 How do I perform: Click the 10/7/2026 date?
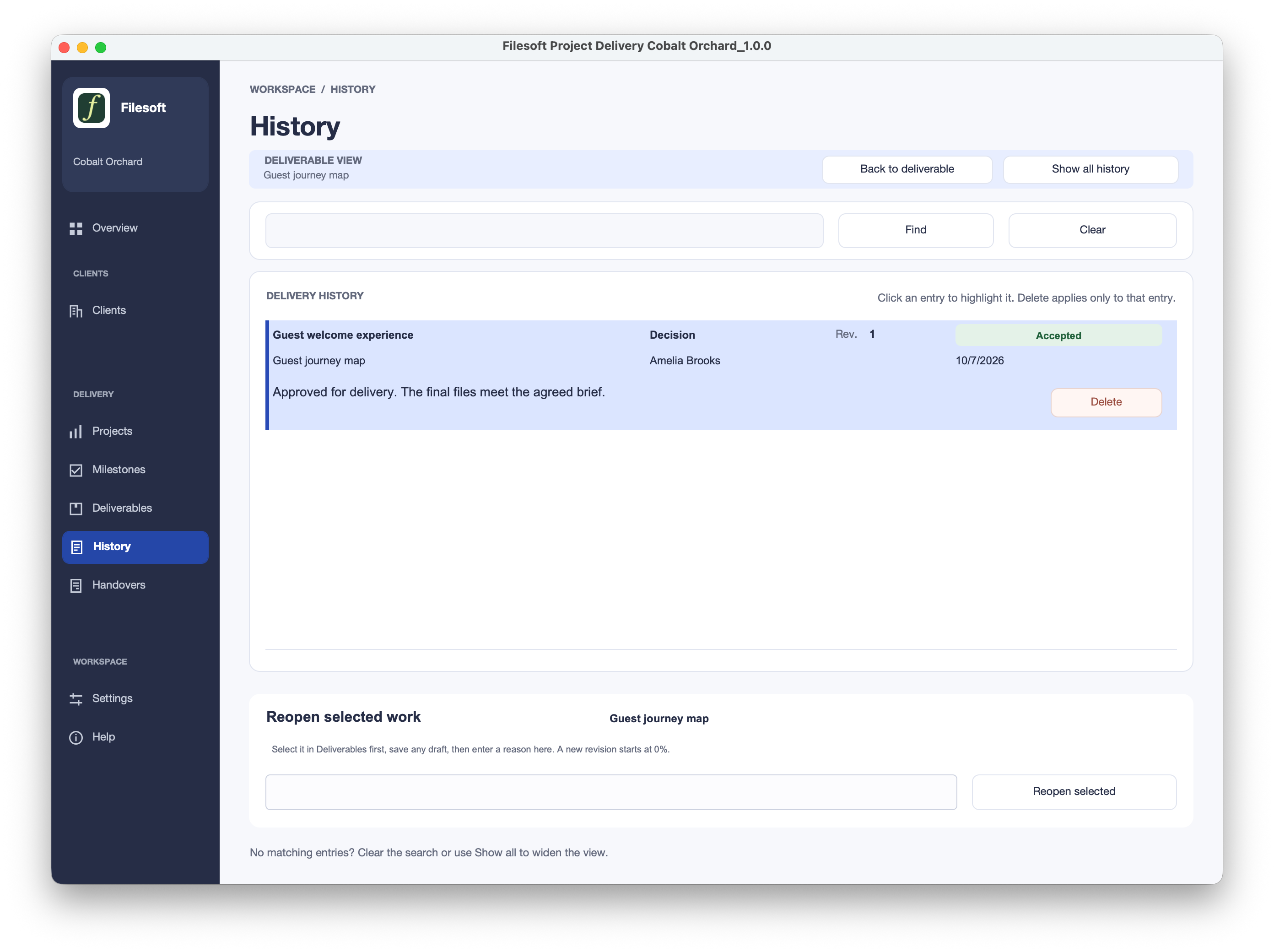pos(979,361)
